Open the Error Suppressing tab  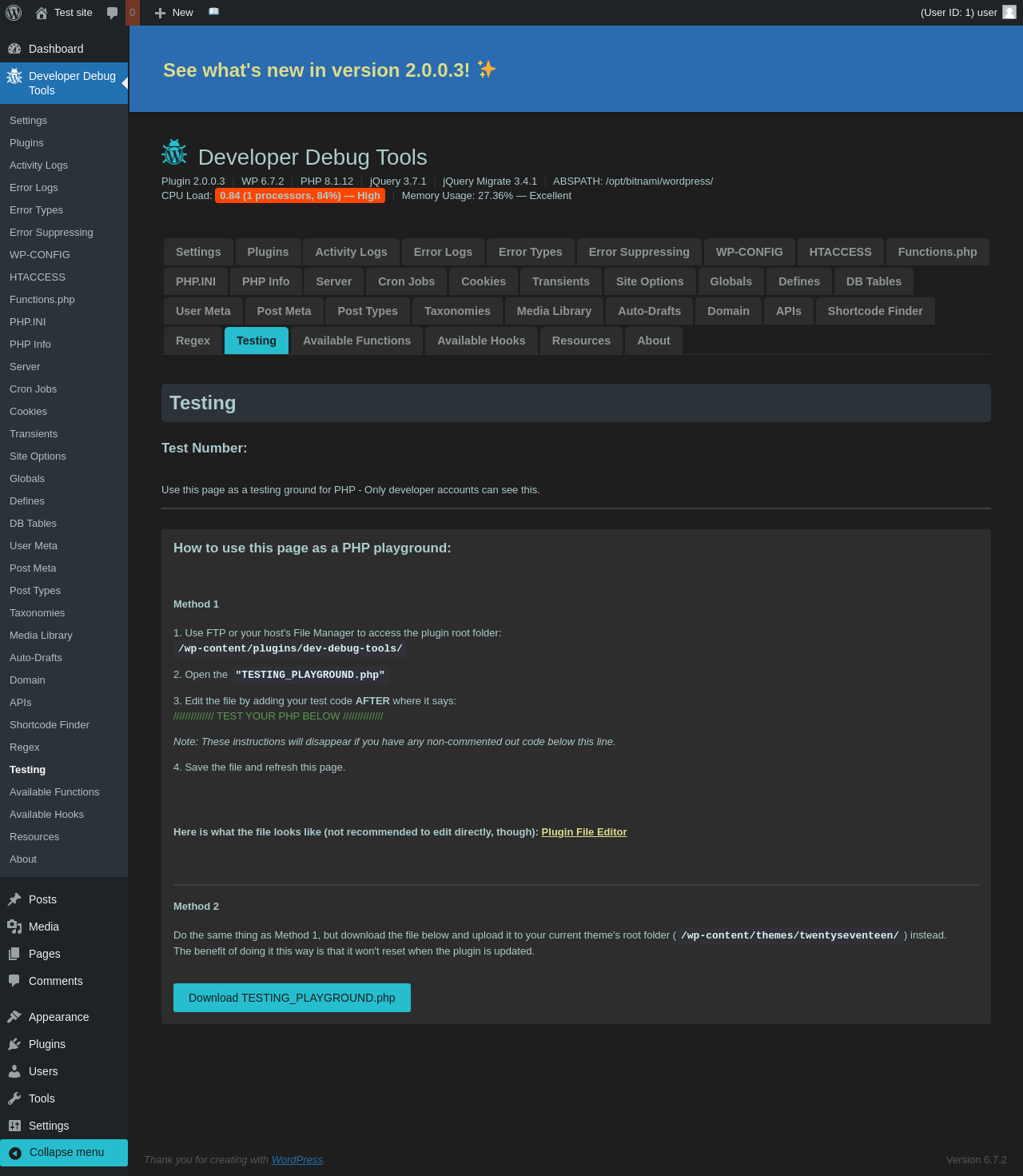click(639, 252)
